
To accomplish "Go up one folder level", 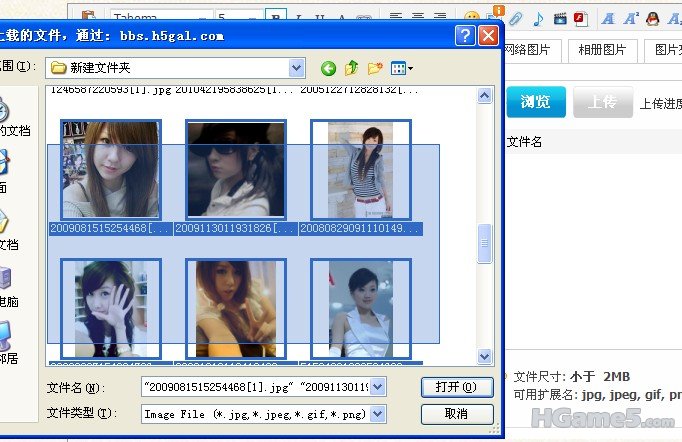I will (351, 68).
